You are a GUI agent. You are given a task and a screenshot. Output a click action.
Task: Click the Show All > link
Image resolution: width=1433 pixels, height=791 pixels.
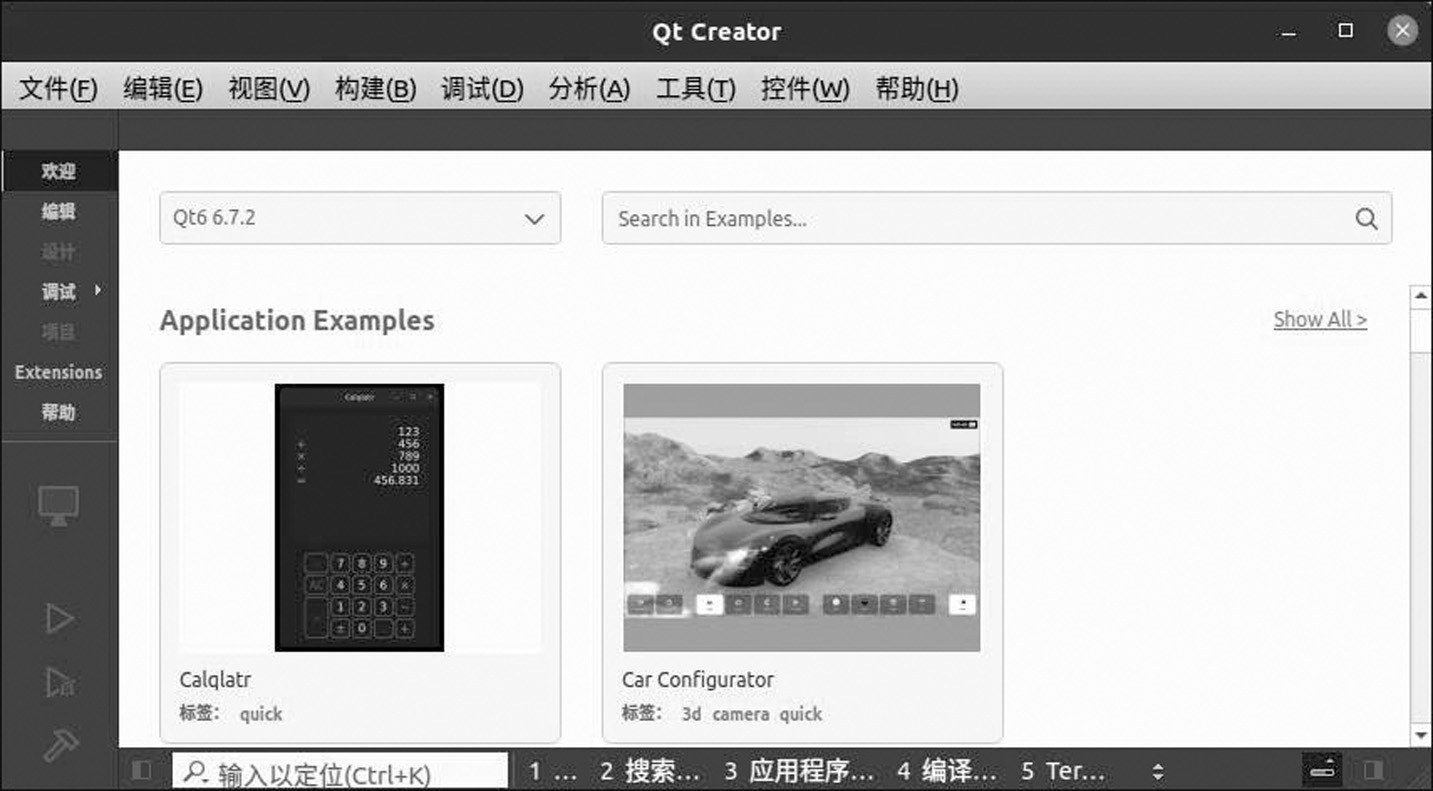pos(1320,320)
